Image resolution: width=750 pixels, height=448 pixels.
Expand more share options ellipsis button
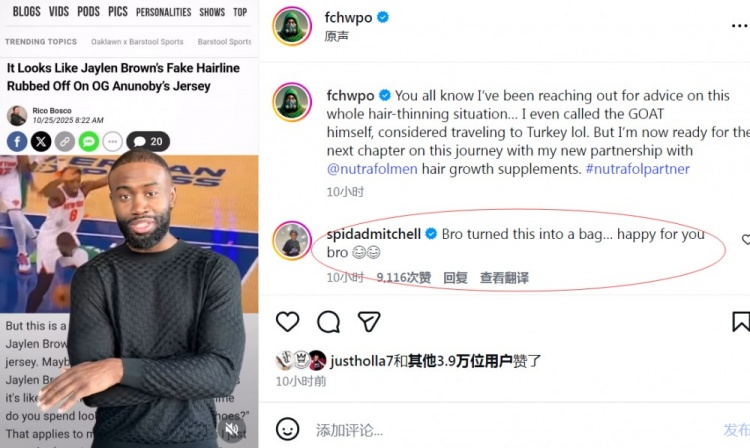[112, 142]
